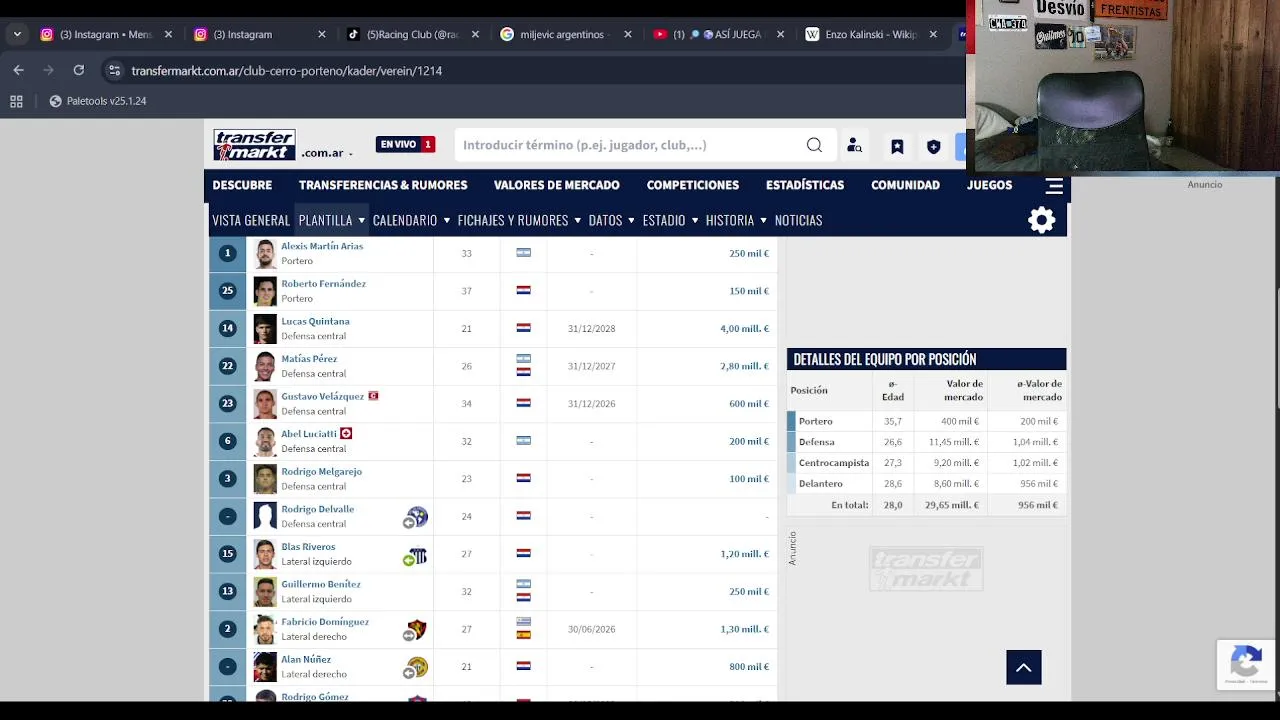Screen dimensions: 1280x720
Task: Click Alan Núñez's club crest icon
Action: coord(416,667)
